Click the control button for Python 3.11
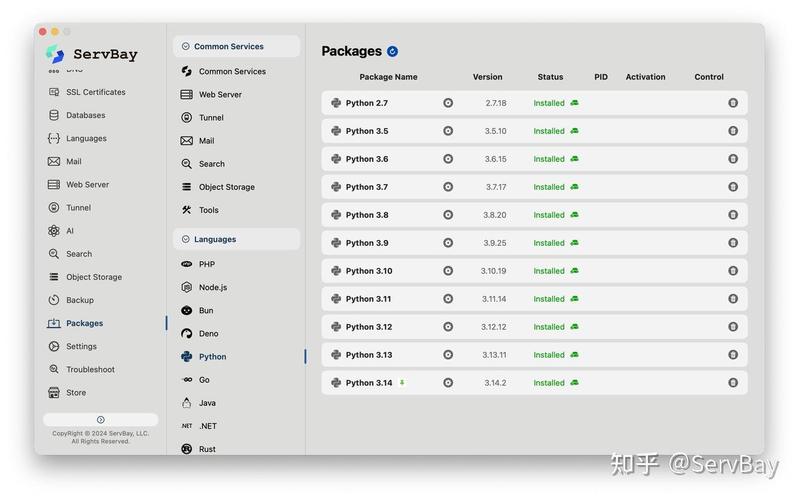 click(x=733, y=299)
